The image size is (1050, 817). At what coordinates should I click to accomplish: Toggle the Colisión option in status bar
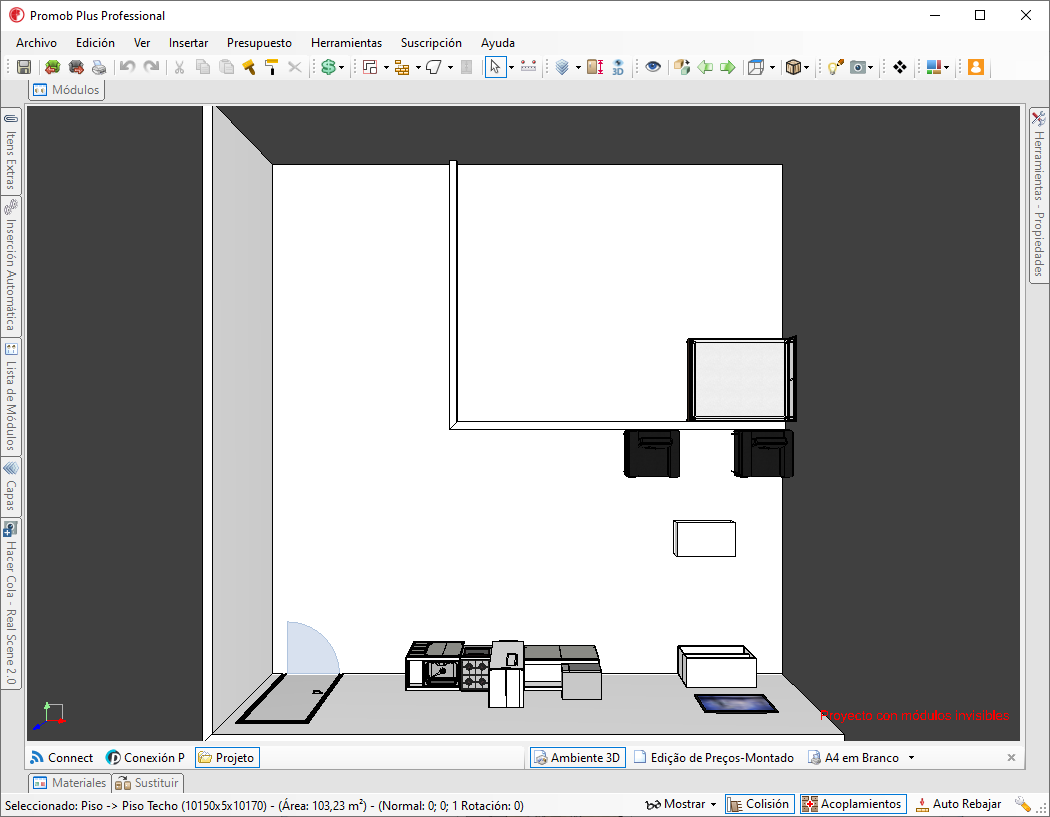point(759,804)
